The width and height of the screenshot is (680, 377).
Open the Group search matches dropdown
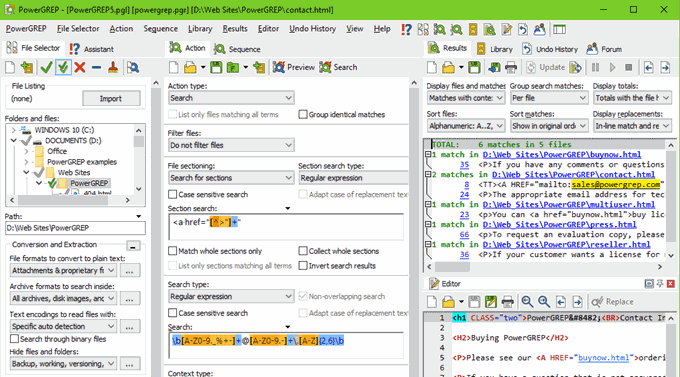[x=549, y=98]
